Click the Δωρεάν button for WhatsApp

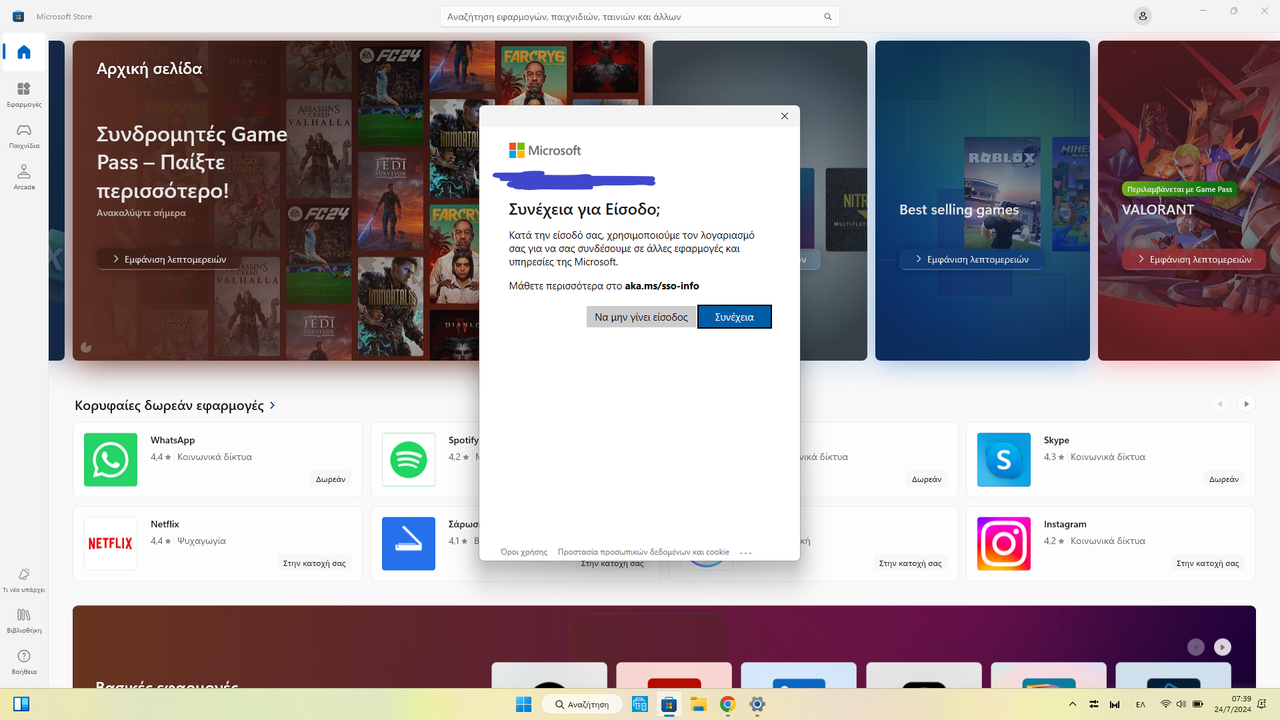[331, 479]
